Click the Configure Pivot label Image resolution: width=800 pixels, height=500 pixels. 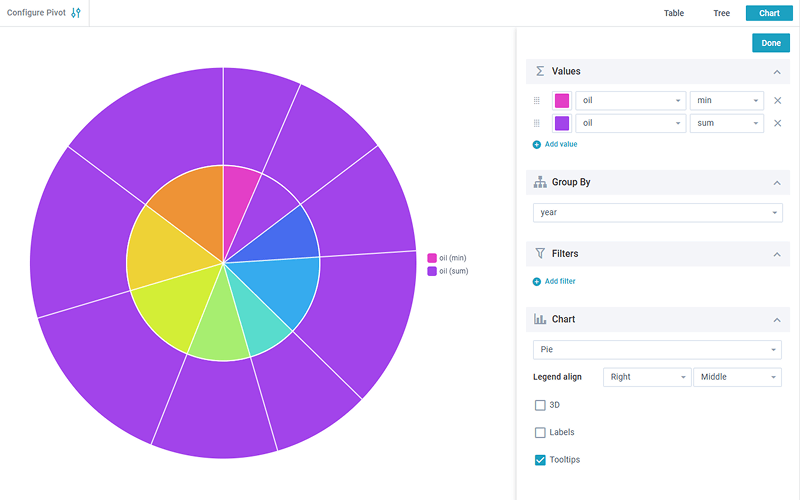pyautogui.click(x=36, y=13)
